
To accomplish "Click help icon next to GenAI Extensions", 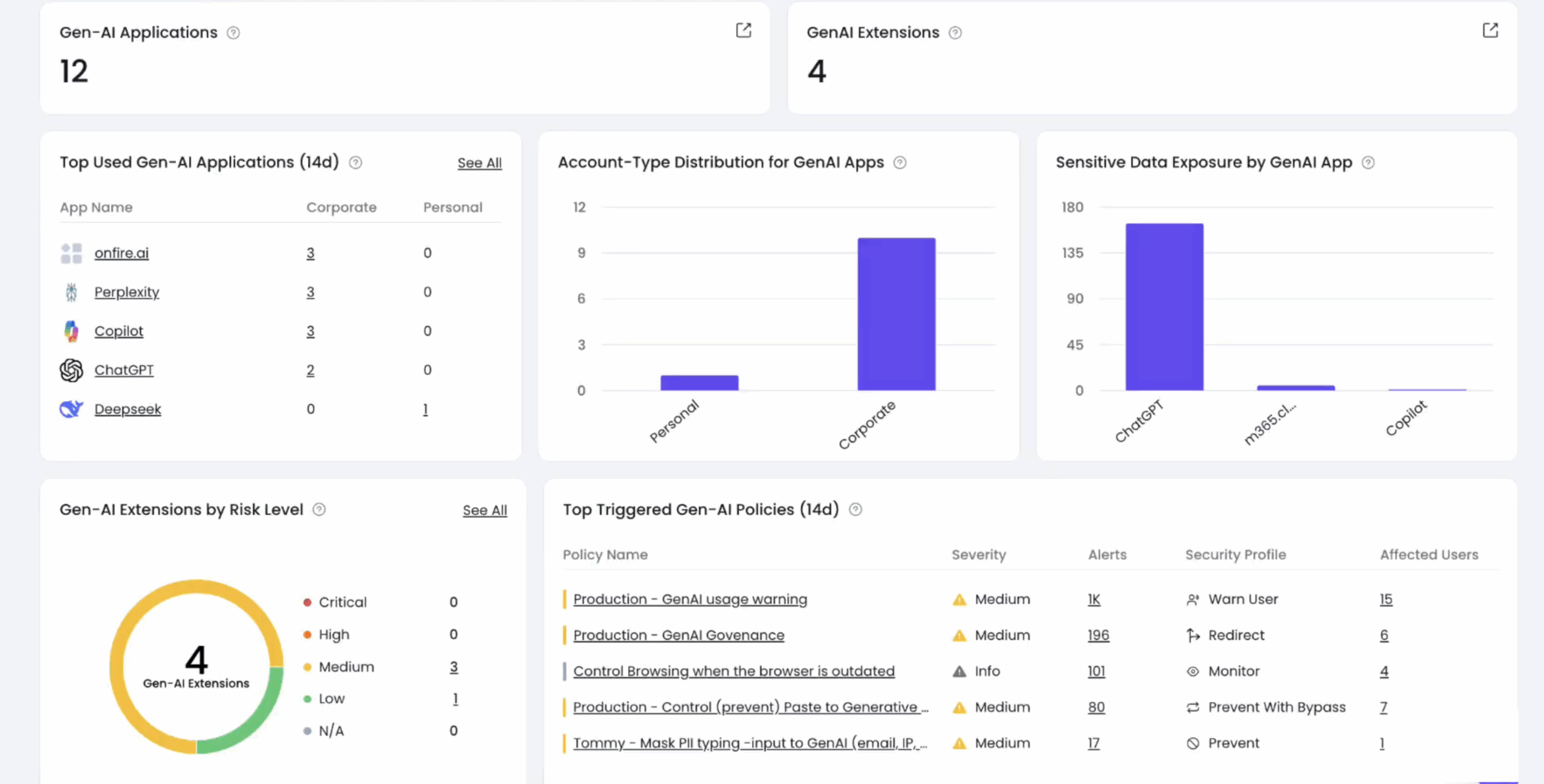I will point(955,33).
